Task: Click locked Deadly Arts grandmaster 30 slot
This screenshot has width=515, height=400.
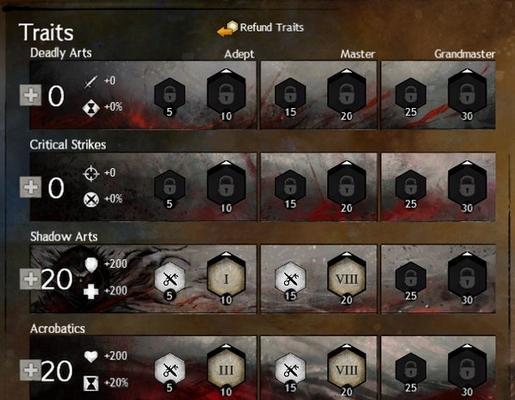Action: coord(467,95)
